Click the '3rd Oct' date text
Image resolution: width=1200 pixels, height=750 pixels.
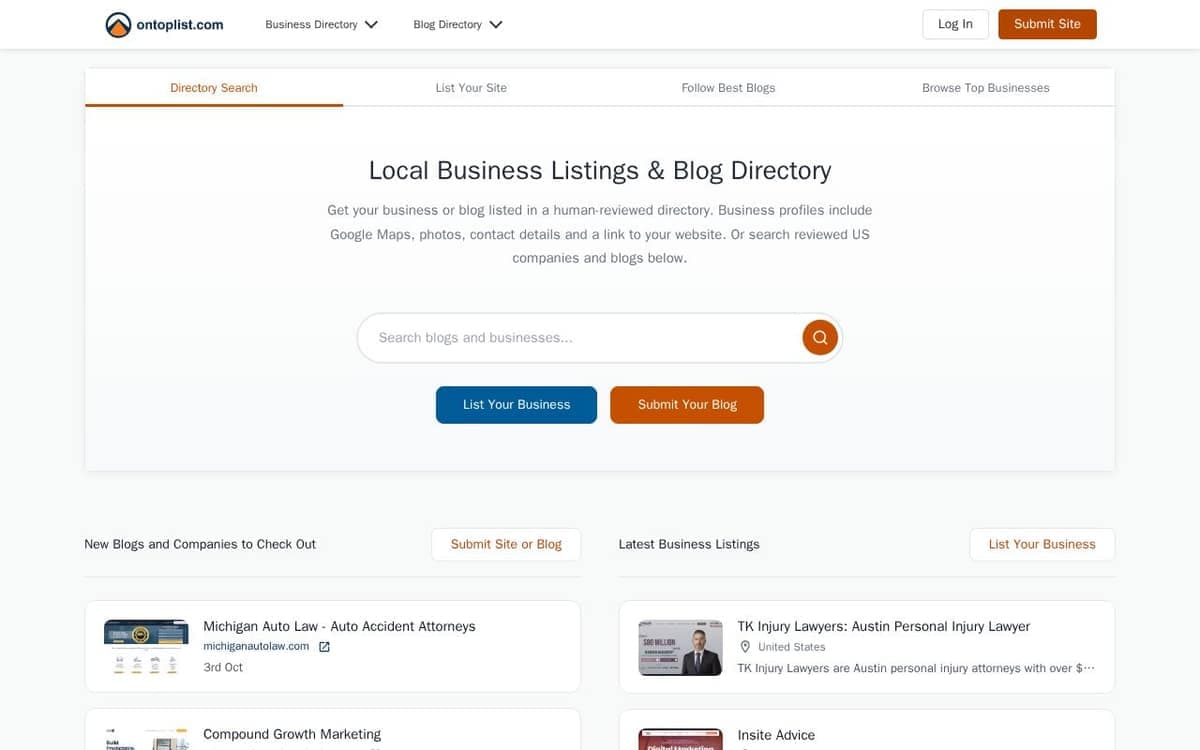point(223,667)
